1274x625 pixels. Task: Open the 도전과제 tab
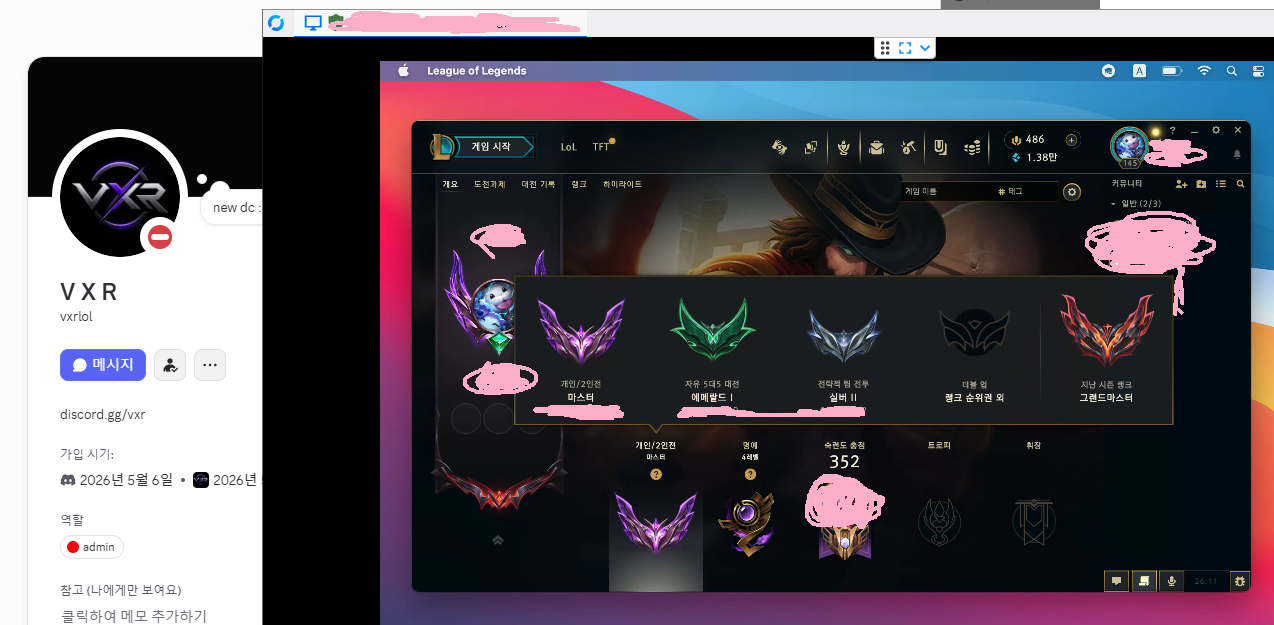(x=489, y=185)
